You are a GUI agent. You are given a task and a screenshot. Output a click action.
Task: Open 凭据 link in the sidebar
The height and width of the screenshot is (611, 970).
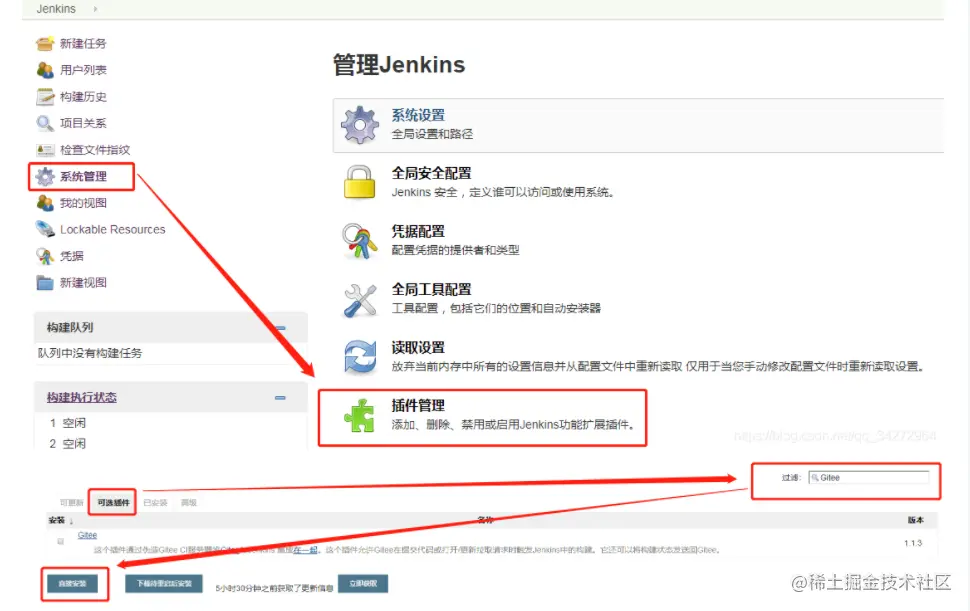click(x=71, y=256)
